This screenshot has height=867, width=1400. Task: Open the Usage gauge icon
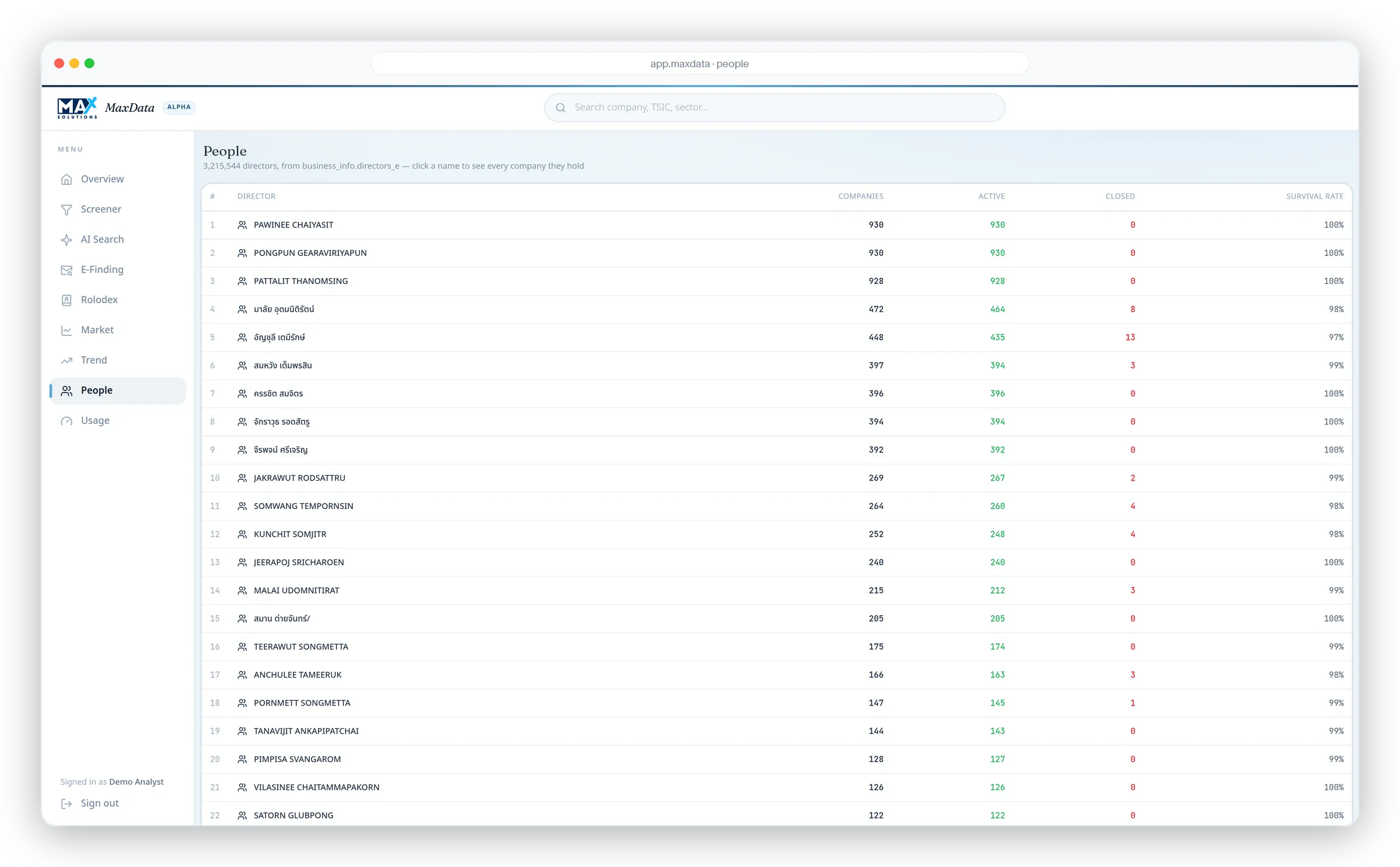coord(66,421)
